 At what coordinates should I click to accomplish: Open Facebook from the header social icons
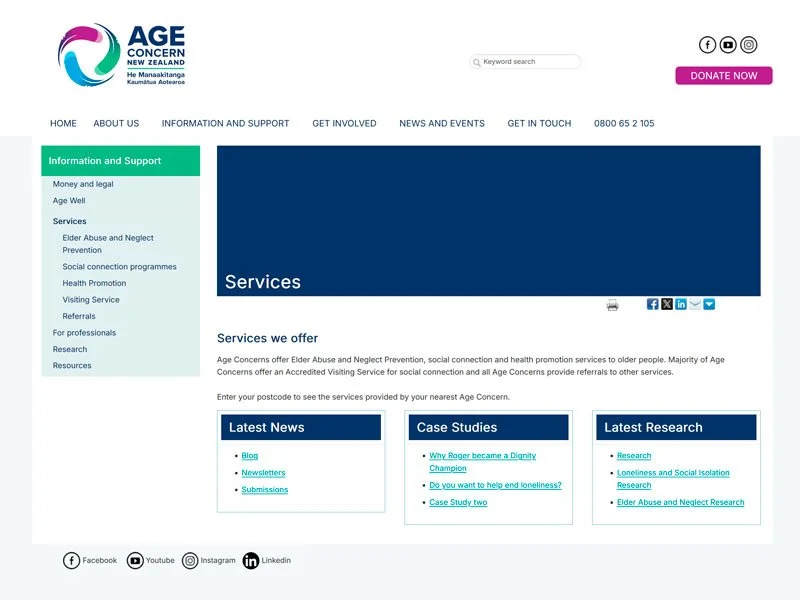click(x=706, y=44)
